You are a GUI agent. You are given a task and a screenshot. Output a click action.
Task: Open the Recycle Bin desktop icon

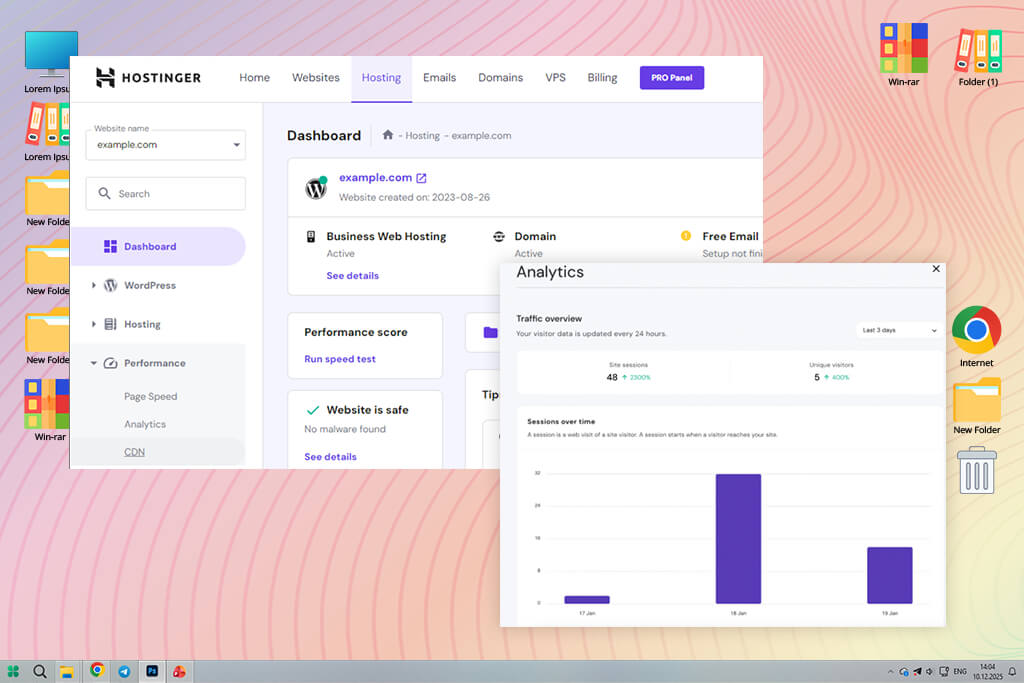(x=977, y=470)
